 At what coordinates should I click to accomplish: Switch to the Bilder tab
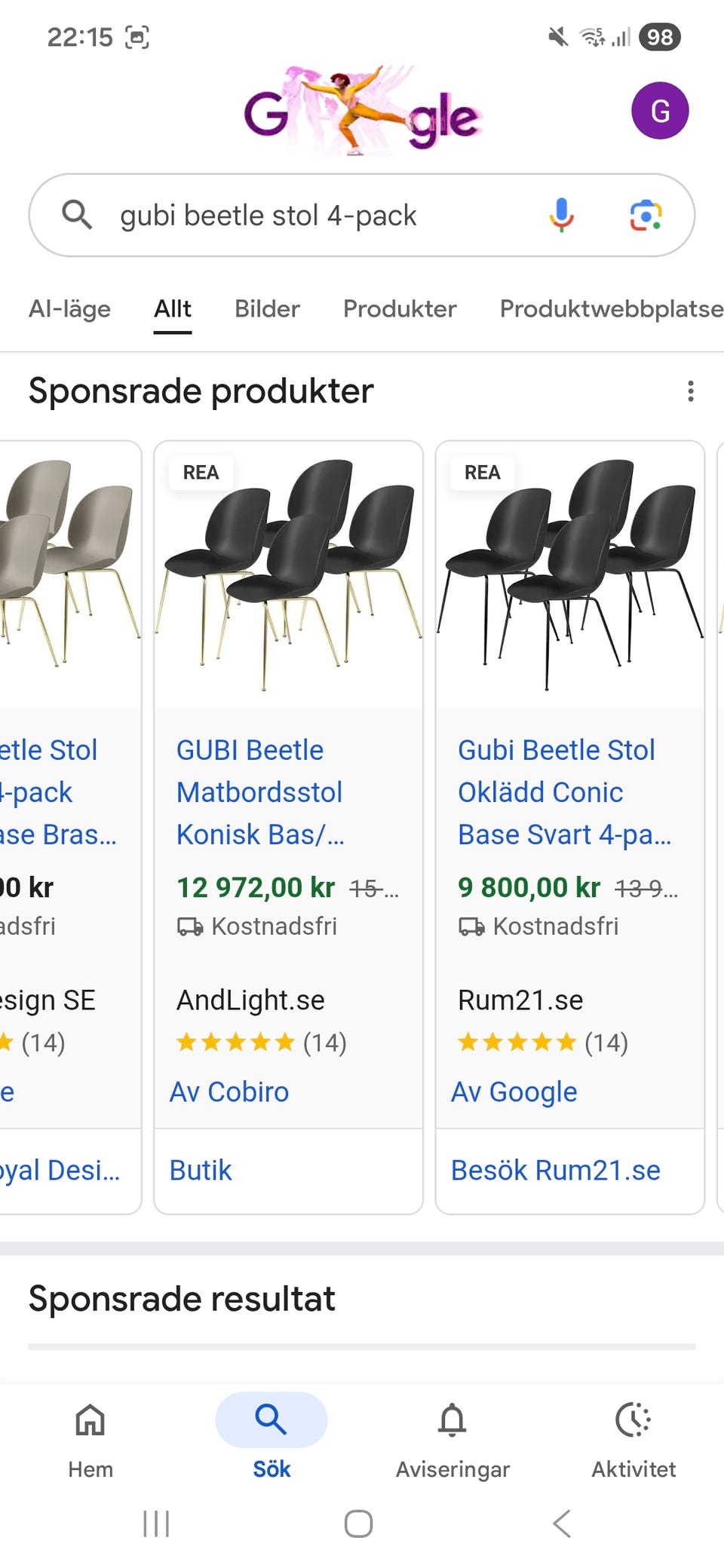(x=265, y=308)
